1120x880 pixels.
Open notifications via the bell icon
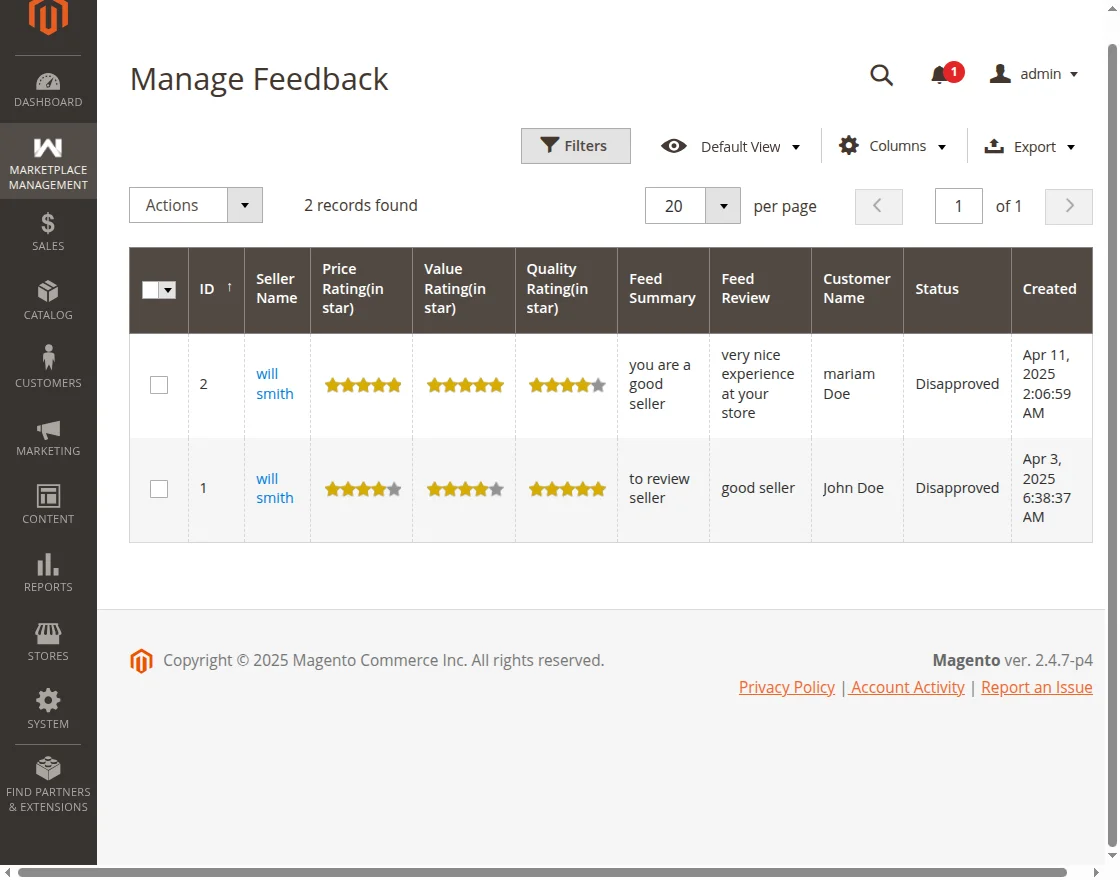coord(940,75)
